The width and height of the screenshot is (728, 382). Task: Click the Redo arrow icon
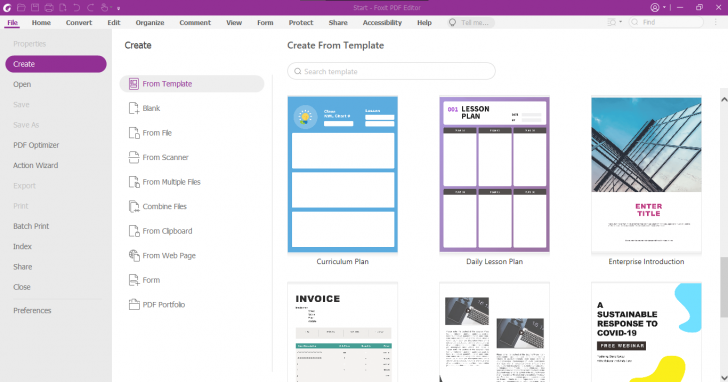[x=91, y=7]
